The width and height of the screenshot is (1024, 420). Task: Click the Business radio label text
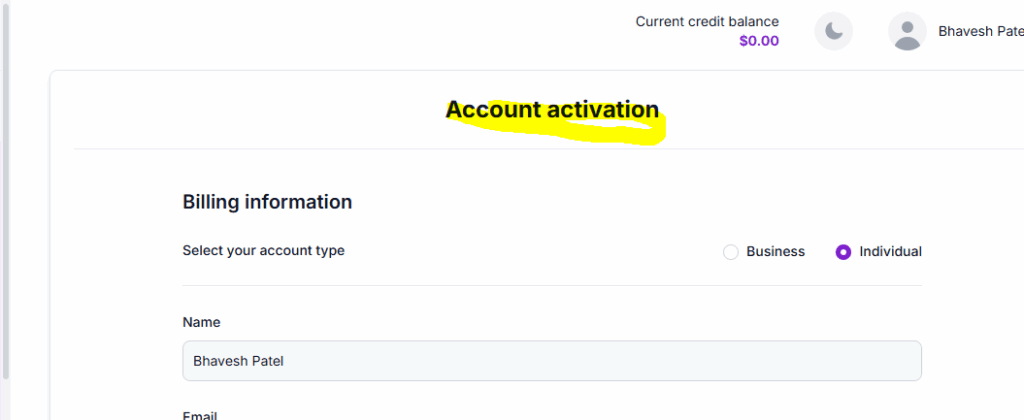pos(775,252)
